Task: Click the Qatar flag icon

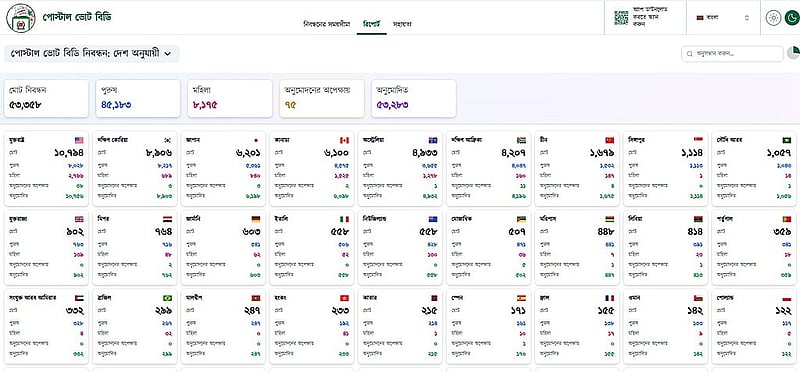Action: click(433, 298)
